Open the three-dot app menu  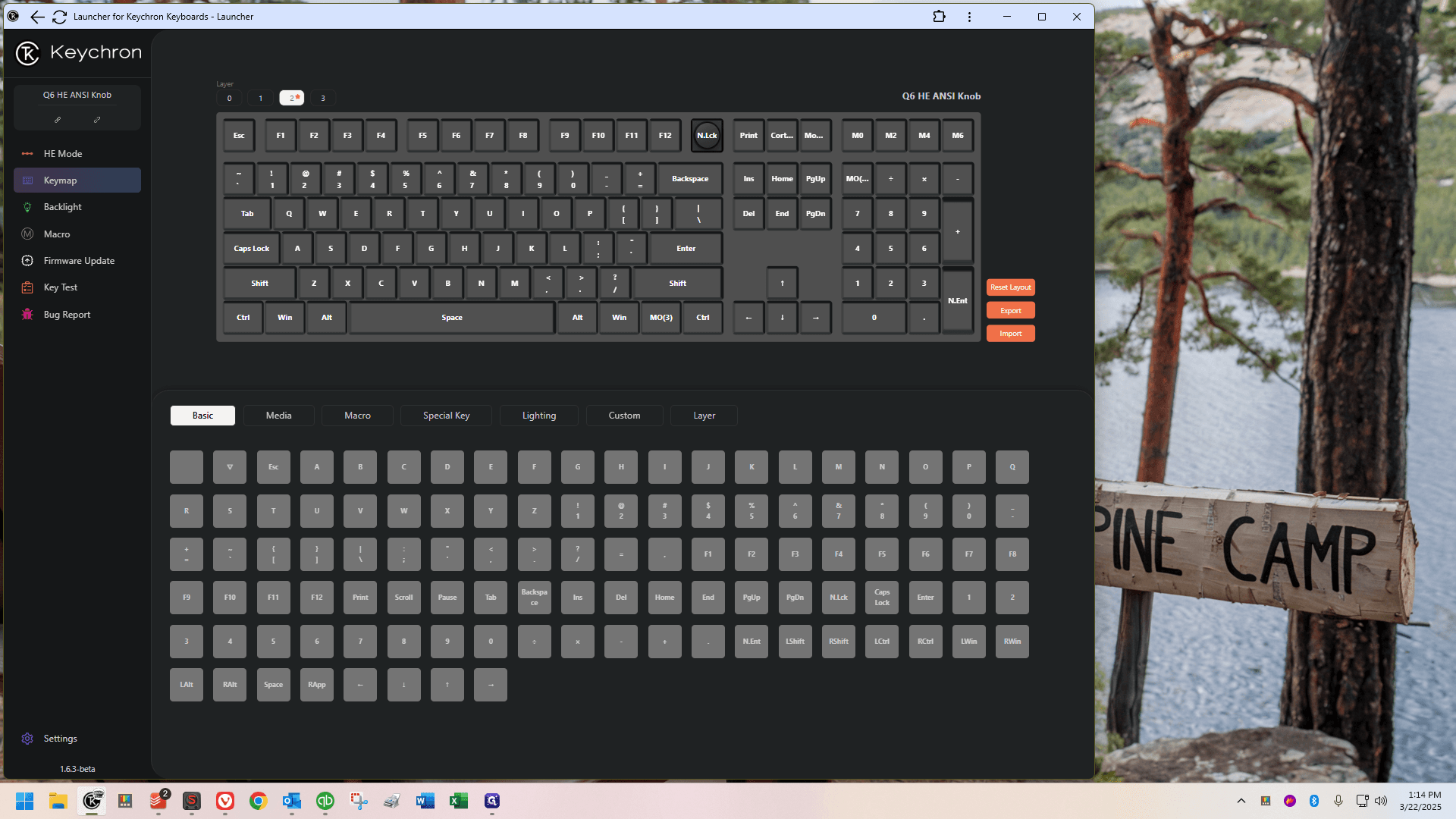[969, 17]
